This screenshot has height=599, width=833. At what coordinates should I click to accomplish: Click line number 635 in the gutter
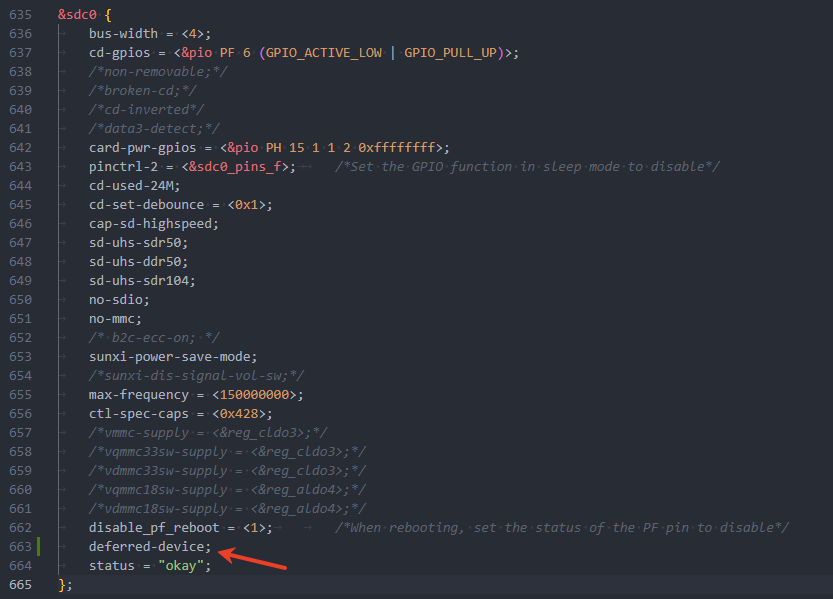point(20,15)
